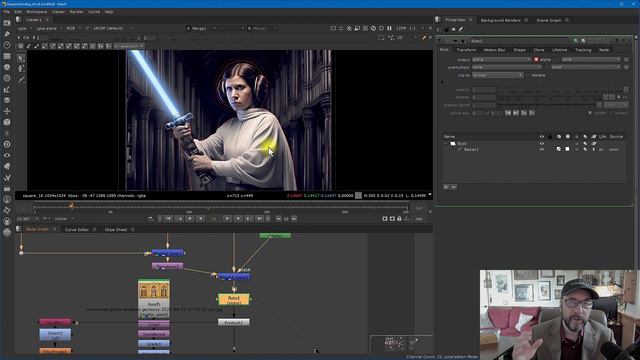The width and height of the screenshot is (640, 360).
Task: Open the Transform nodes toolbar icon
Action: click(7, 111)
